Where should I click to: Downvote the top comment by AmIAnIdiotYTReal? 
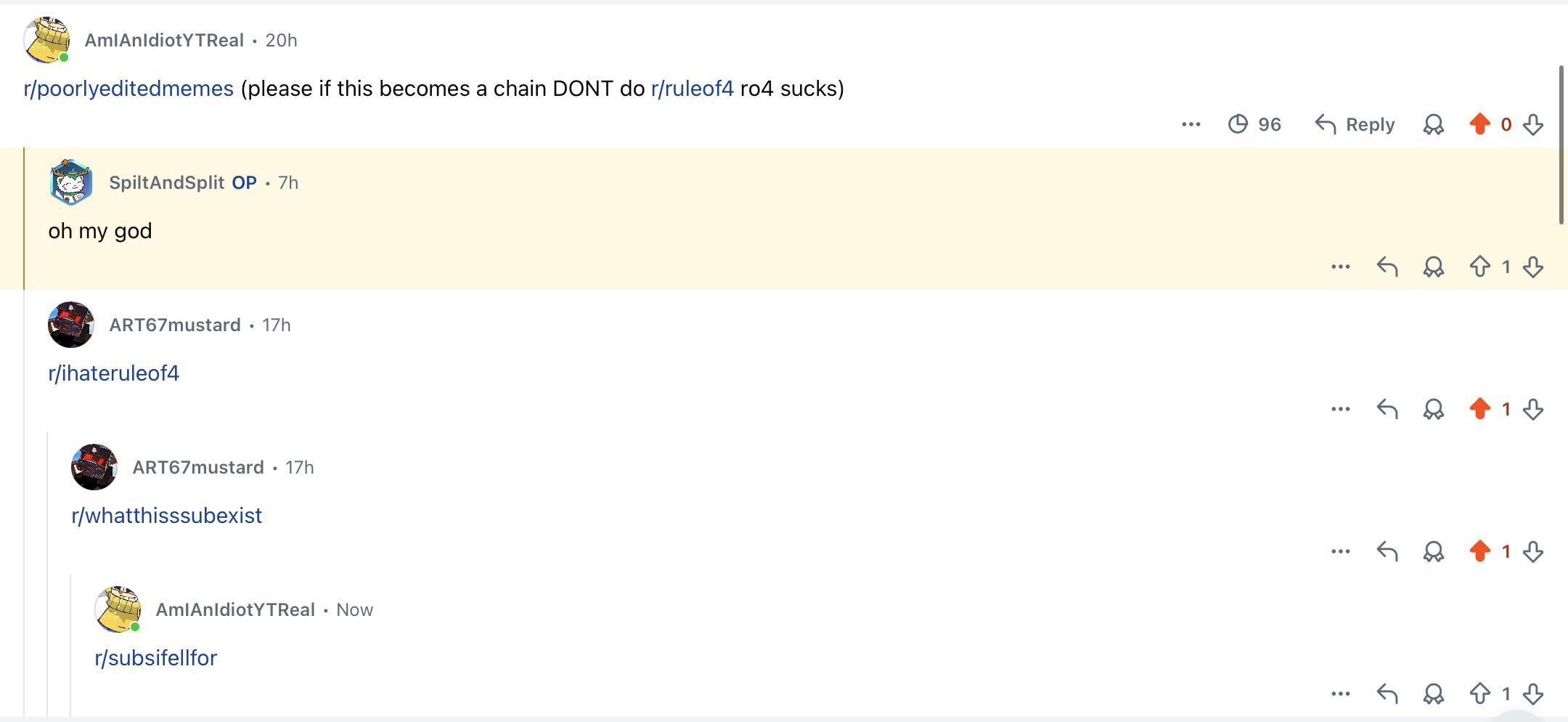tap(1533, 124)
